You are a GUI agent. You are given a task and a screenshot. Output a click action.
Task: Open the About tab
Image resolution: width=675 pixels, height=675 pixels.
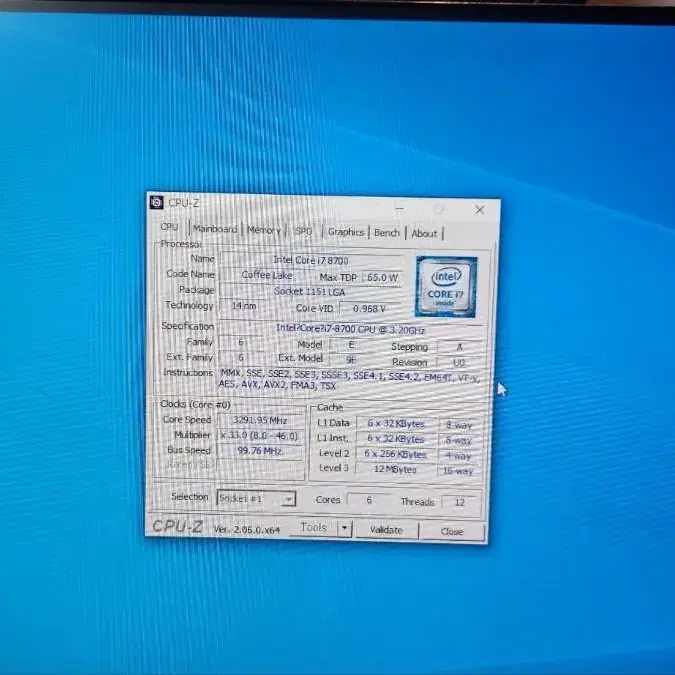(424, 234)
